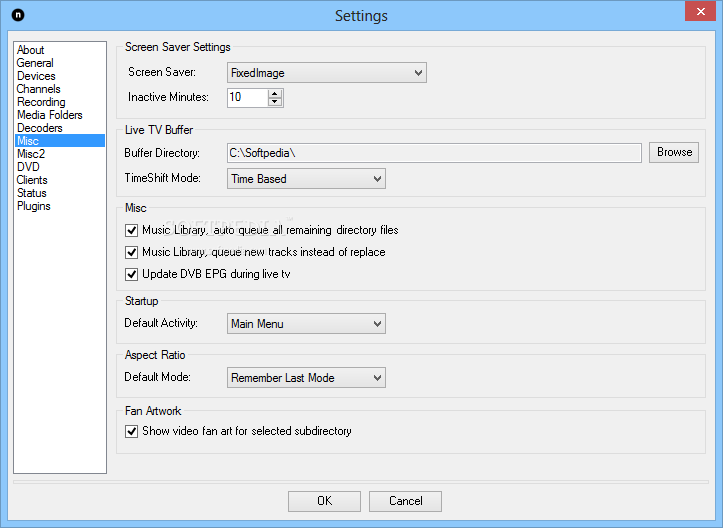Click the Buffer Directory text field

click(x=434, y=153)
